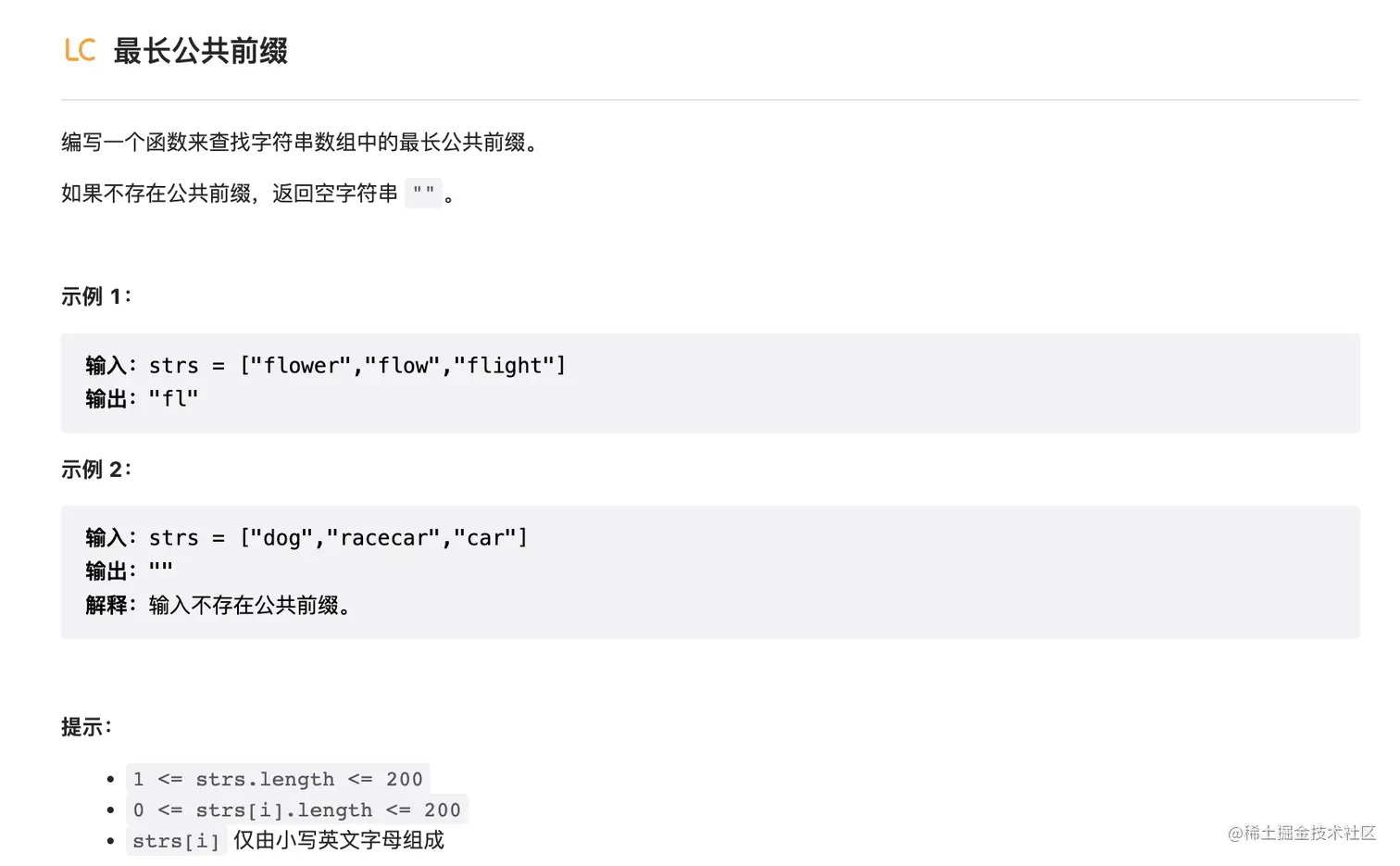Click the strs.length constraint code

(x=278, y=779)
